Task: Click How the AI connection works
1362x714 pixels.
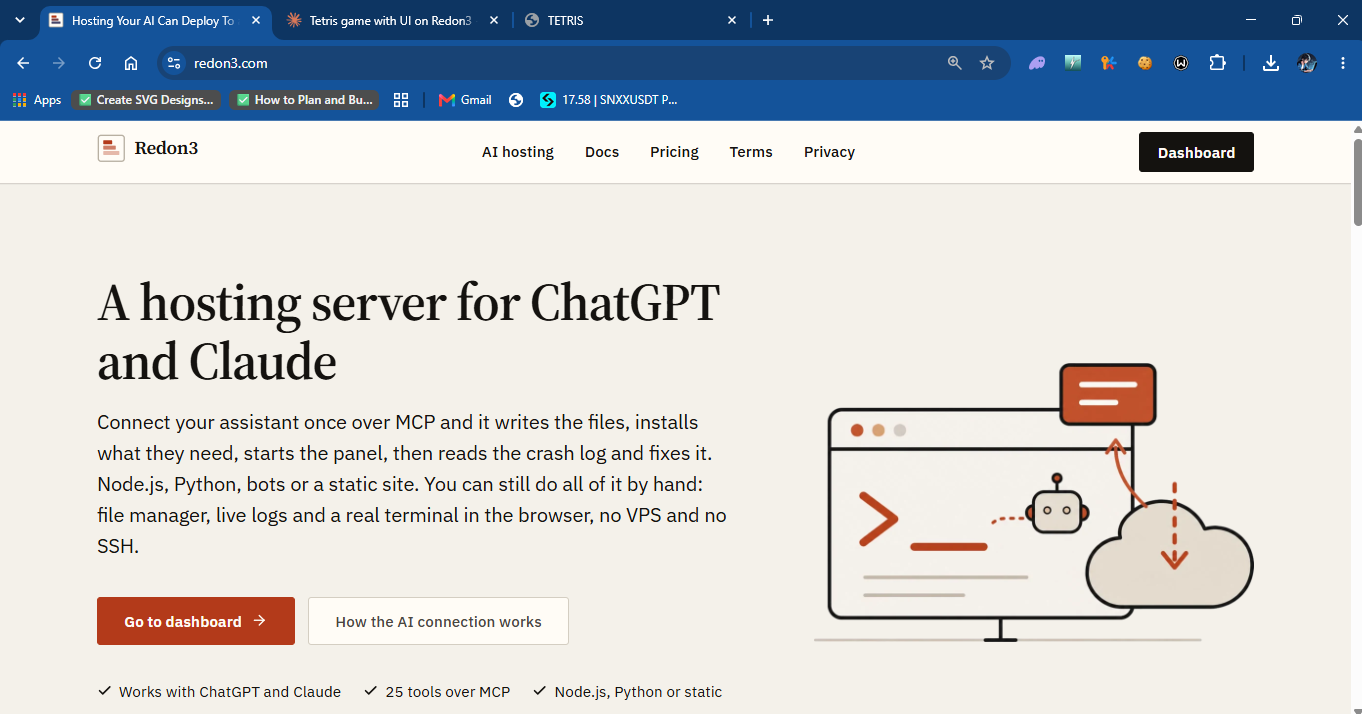Action: tap(438, 621)
